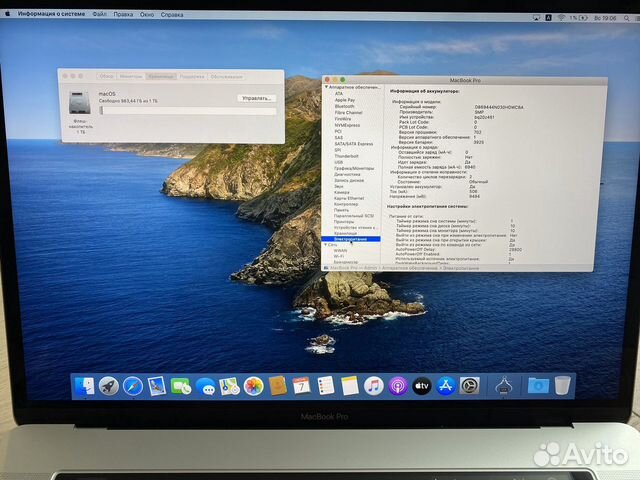Open the Файл menu
The height and width of the screenshot is (480, 640).
(x=99, y=14)
